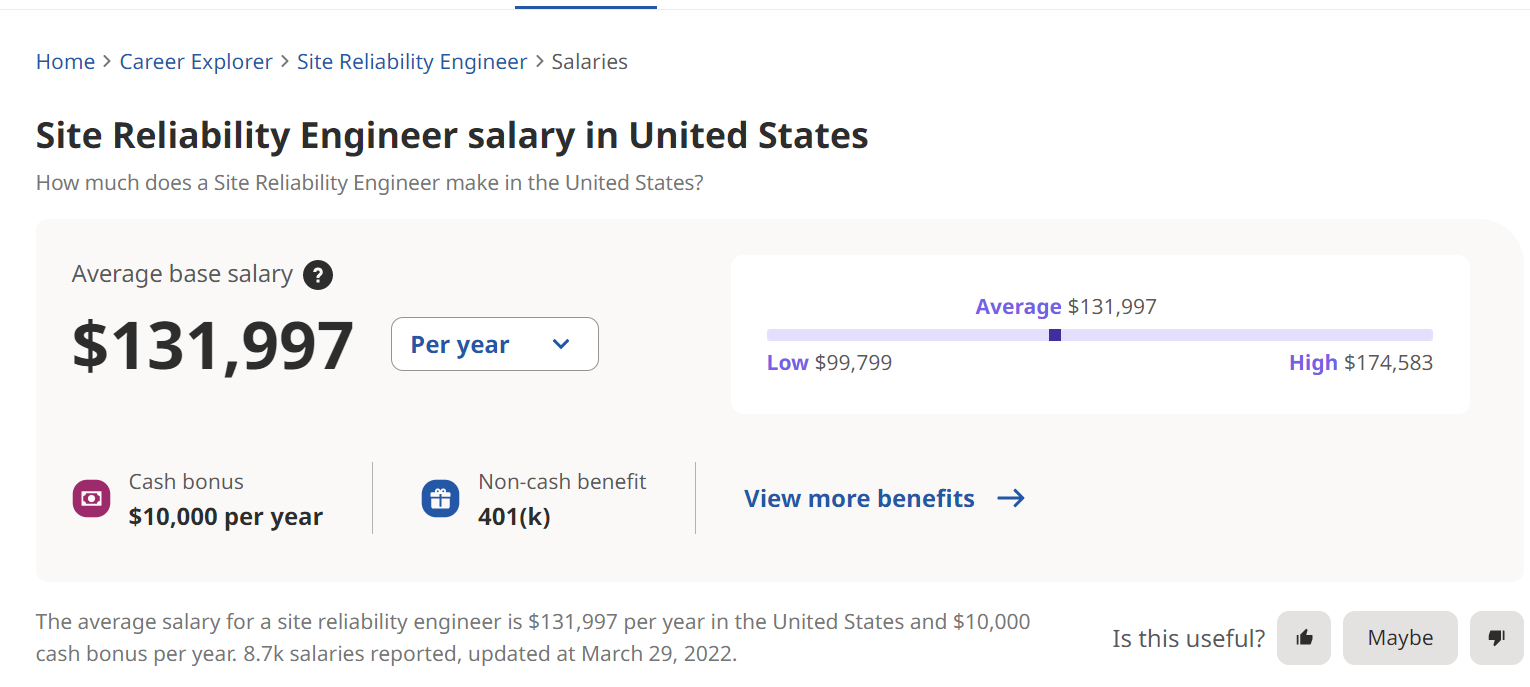Screen dimensions: 1530x687
Task: Click the blue gift benefit icon
Action: coord(440,498)
